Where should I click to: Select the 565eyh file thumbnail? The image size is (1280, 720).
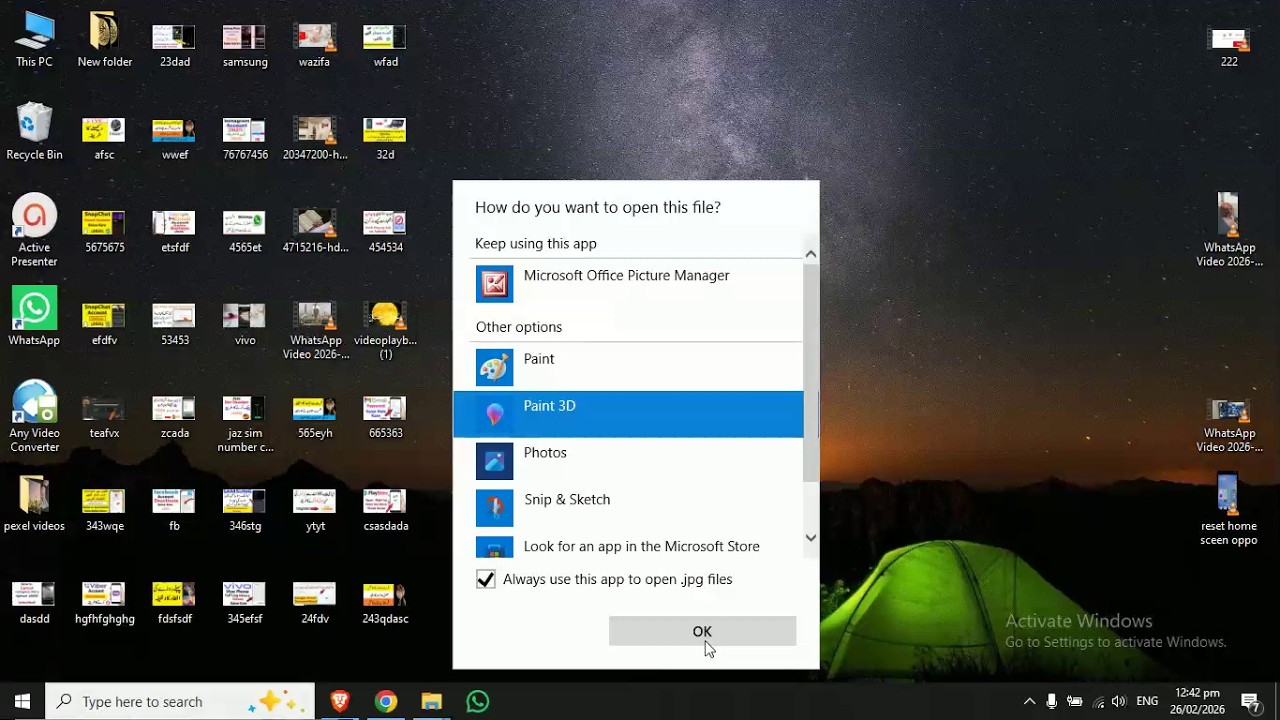315,417
